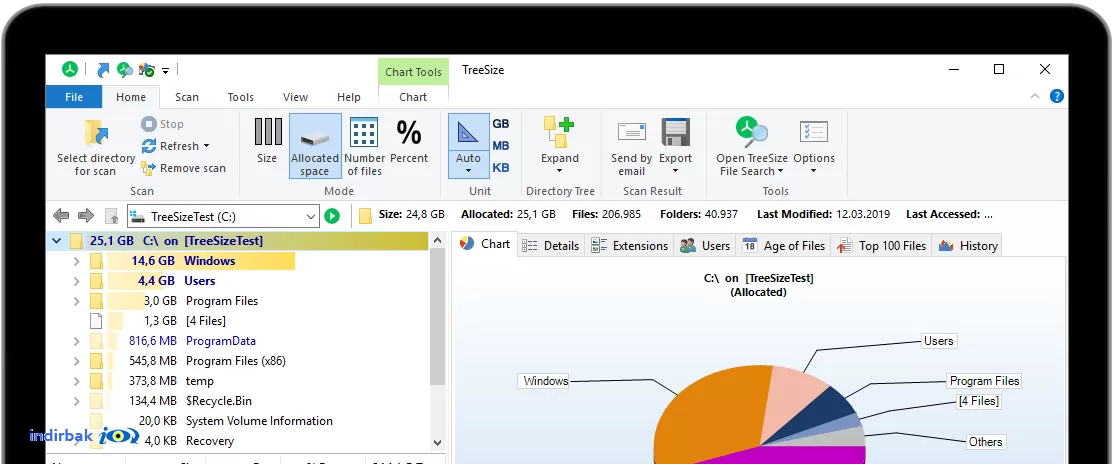Click the blue arrow quick access icon
1114x464 pixels.
pyautogui.click(x=104, y=70)
